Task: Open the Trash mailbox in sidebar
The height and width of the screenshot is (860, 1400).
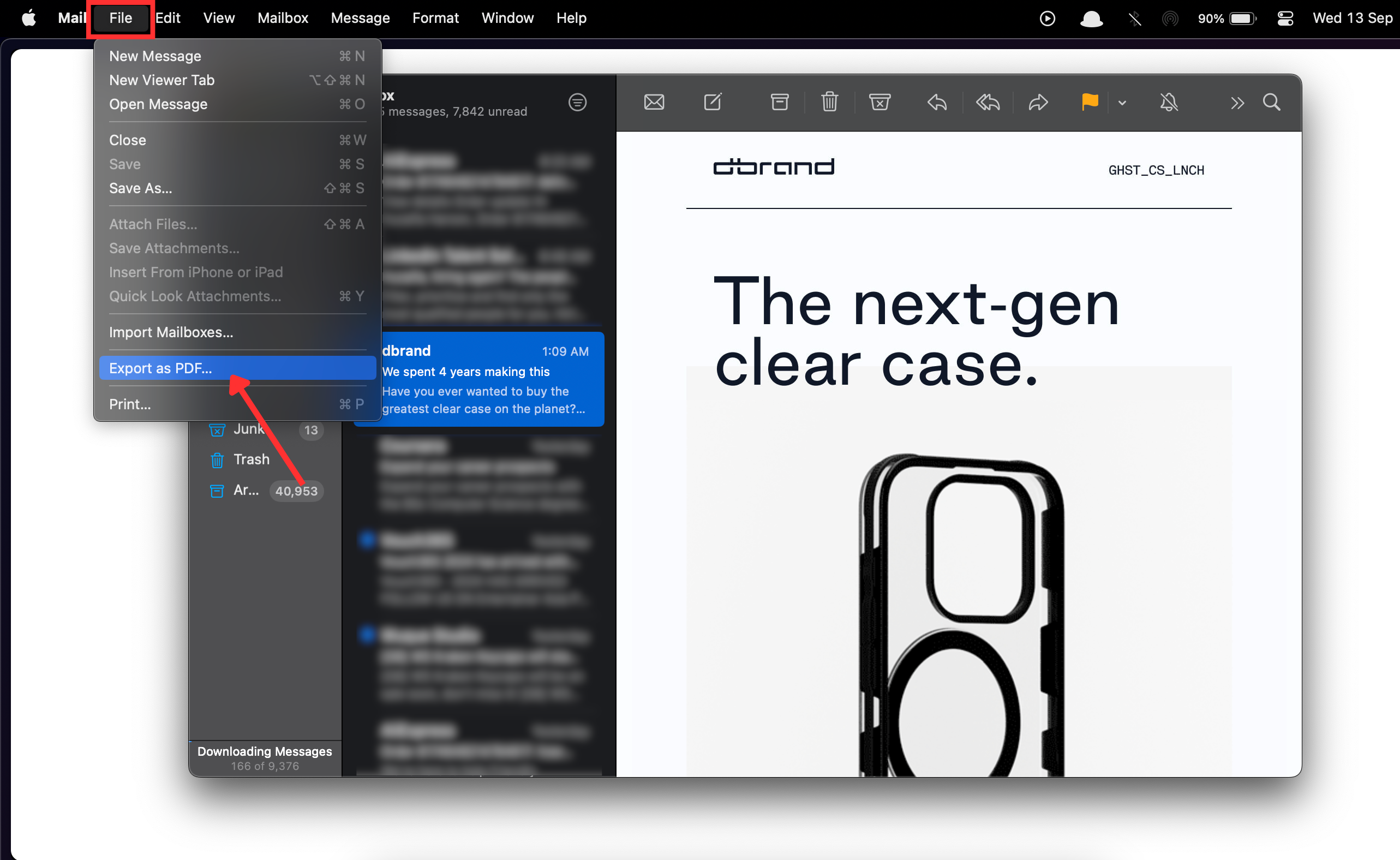Action: [251, 459]
